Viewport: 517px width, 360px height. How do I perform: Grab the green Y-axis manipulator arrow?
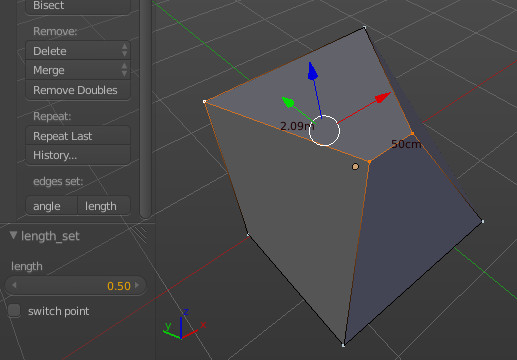[x=288, y=102]
